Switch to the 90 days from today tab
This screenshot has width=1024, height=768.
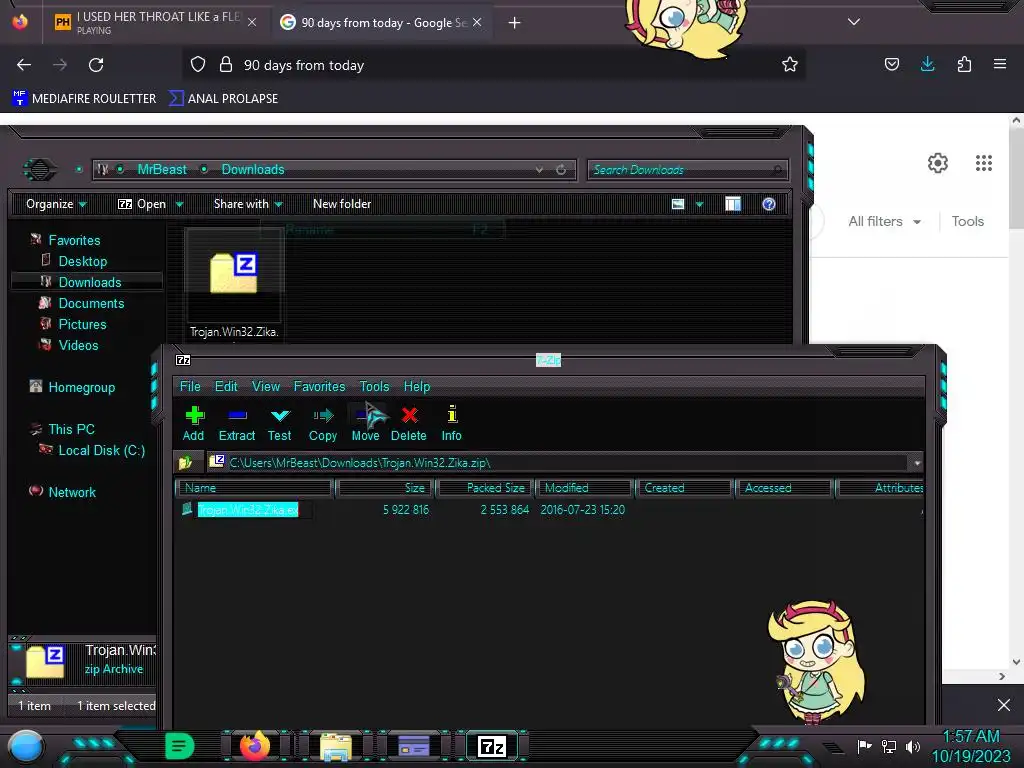click(381, 23)
